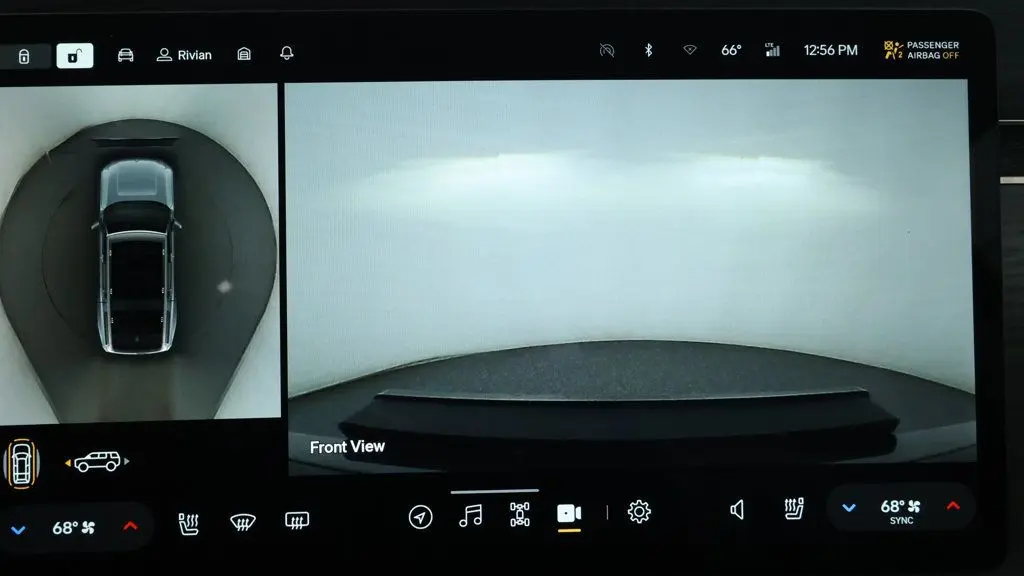This screenshot has width=1024, height=576.
Task: Open the settings gear
Action: click(639, 512)
